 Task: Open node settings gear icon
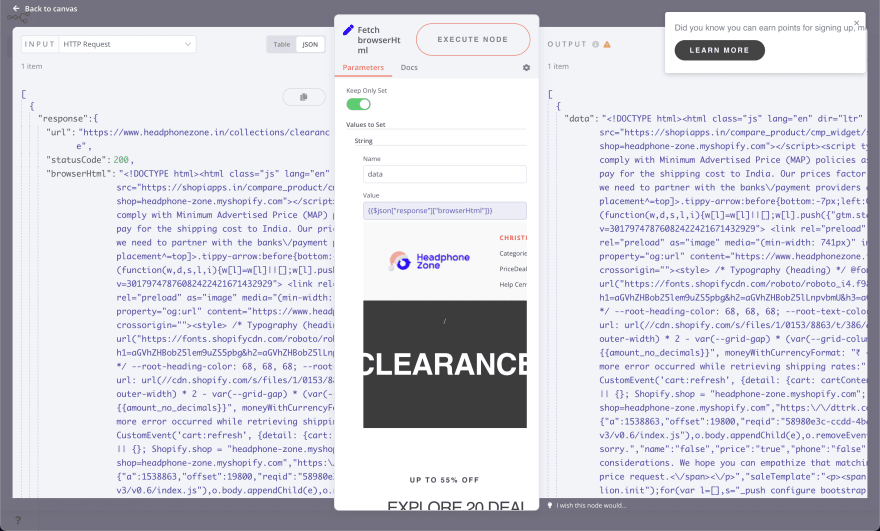pyautogui.click(x=526, y=67)
